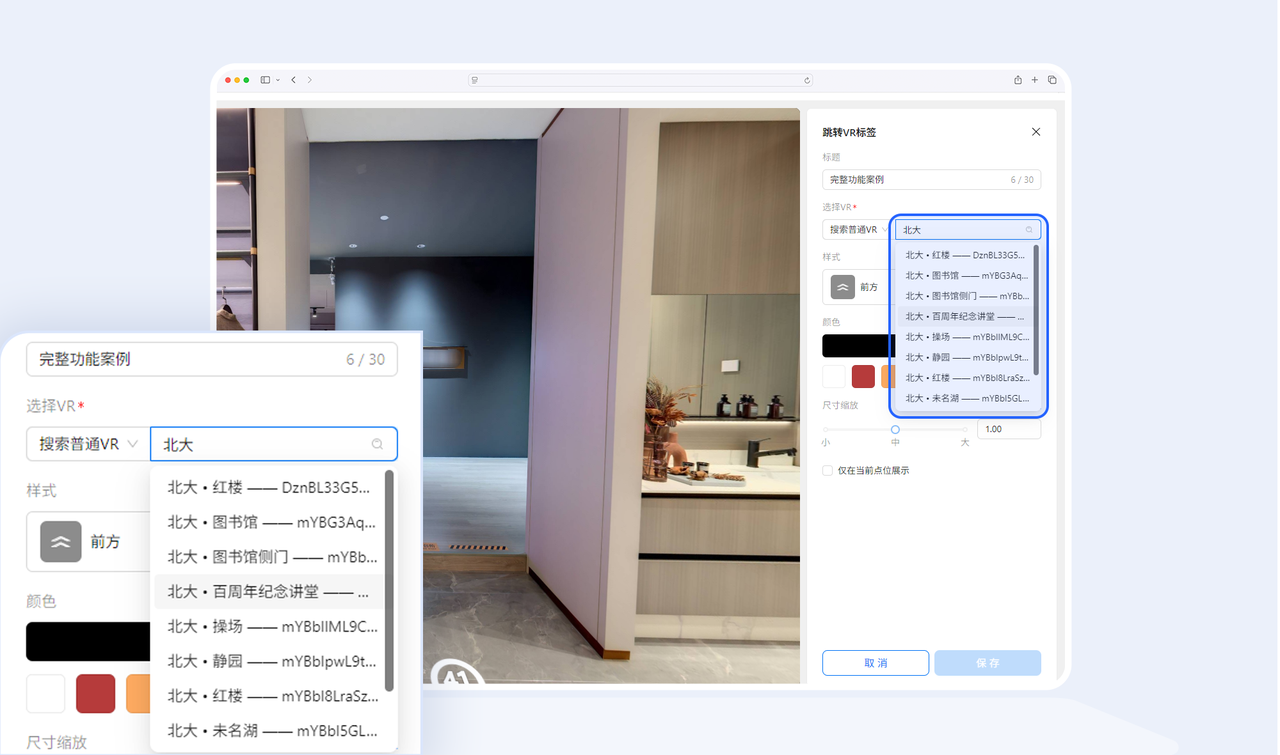Expand the 搜索普通VR selector in left panel

coord(86,443)
